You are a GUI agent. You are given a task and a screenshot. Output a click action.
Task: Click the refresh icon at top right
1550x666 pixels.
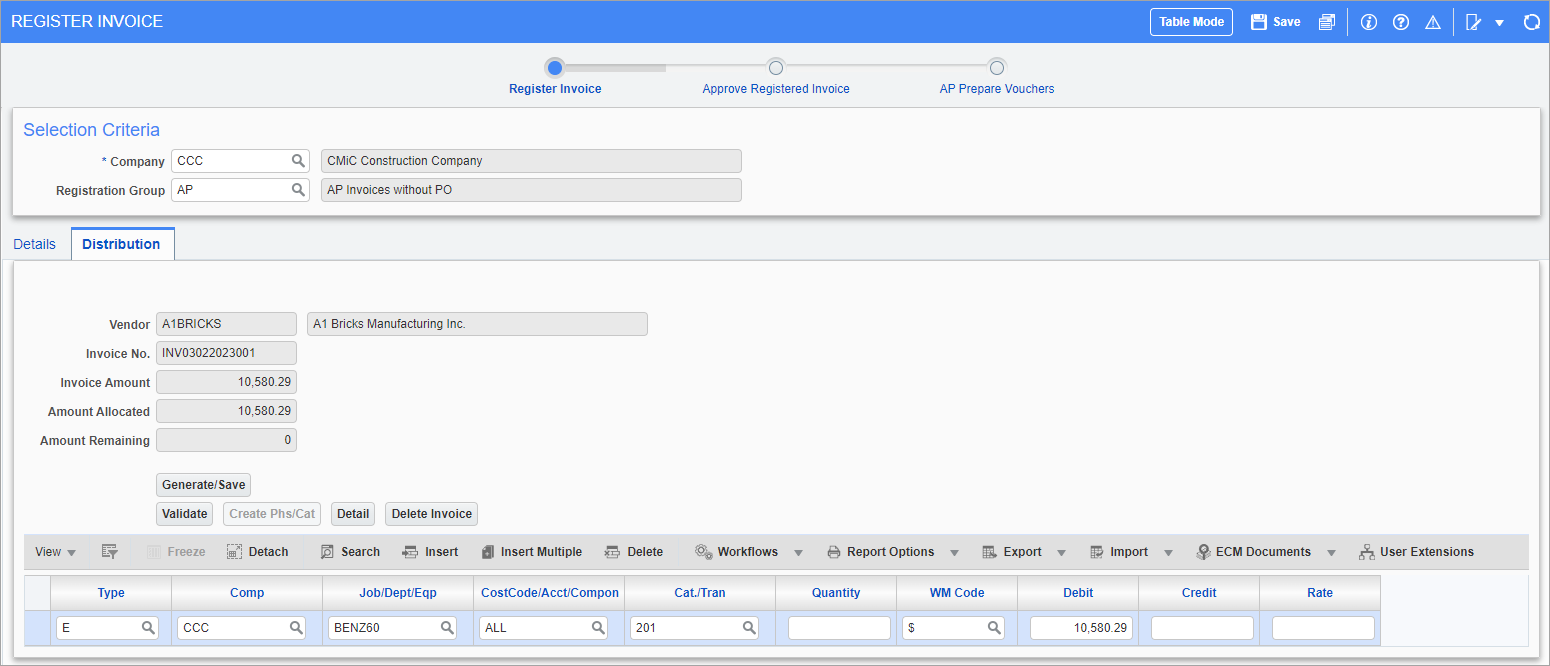coord(1532,21)
